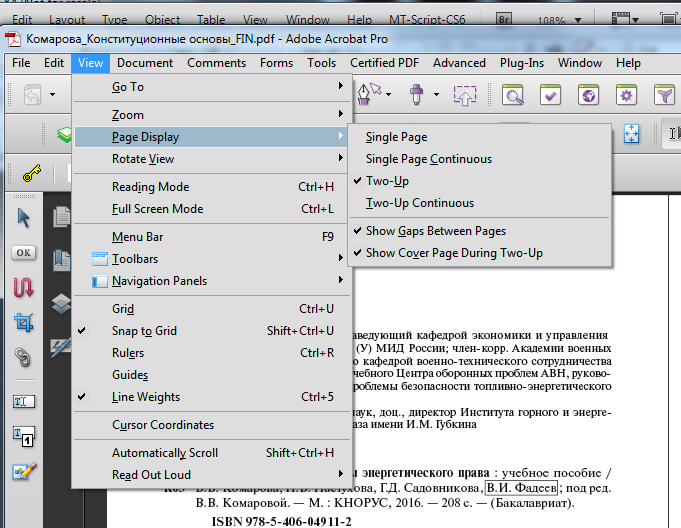681x528 pixels.
Task: Select the Crop tool icon
Action: (23, 323)
